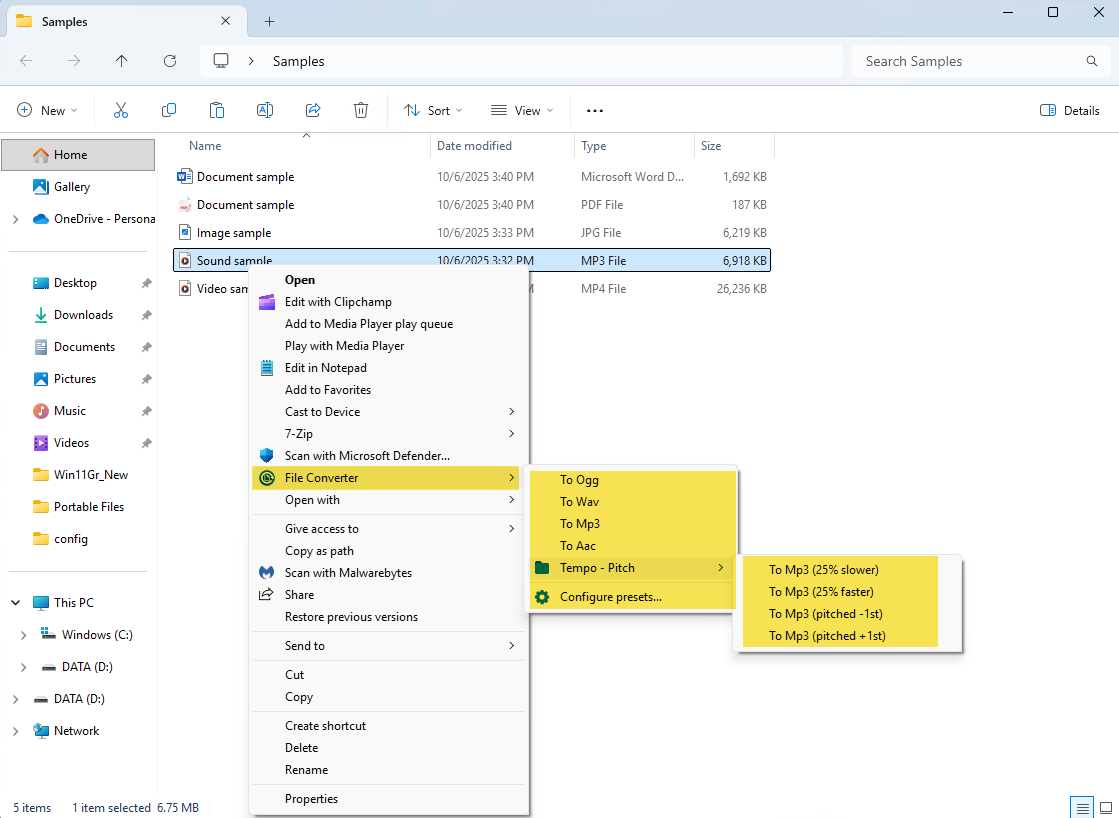Switch to large thumbnails view in status bar
The image size is (1119, 818).
[1106, 807]
